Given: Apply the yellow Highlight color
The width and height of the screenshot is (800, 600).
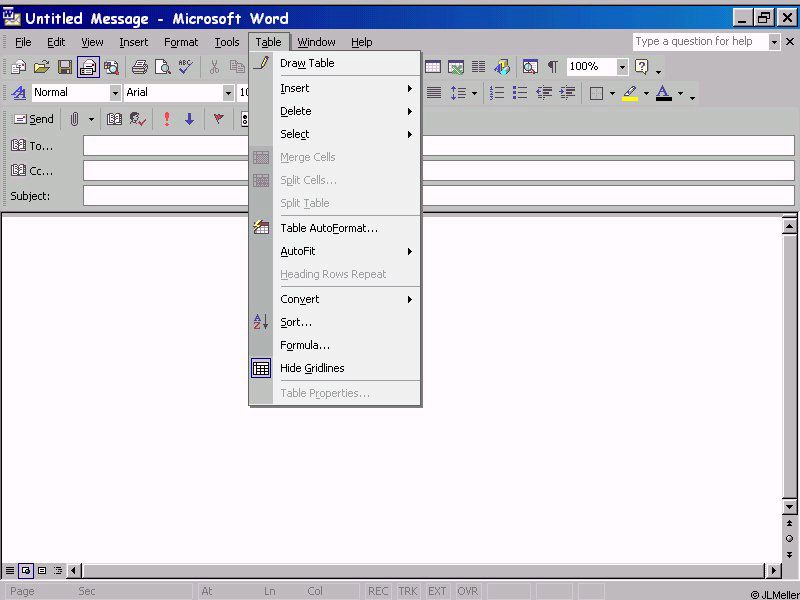Looking at the screenshot, I should coord(629,93).
